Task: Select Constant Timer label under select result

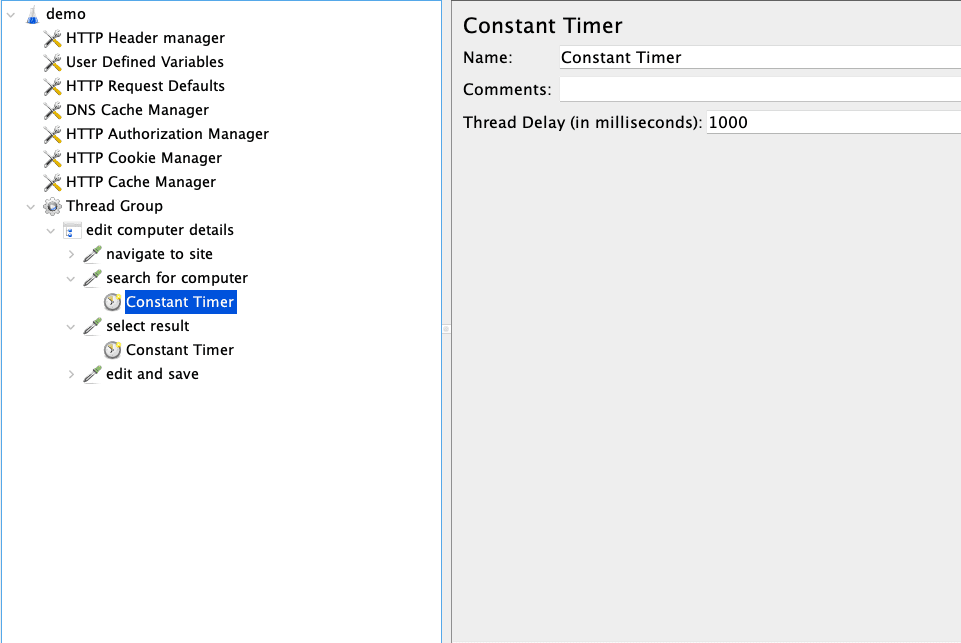Action: click(x=180, y=350)
